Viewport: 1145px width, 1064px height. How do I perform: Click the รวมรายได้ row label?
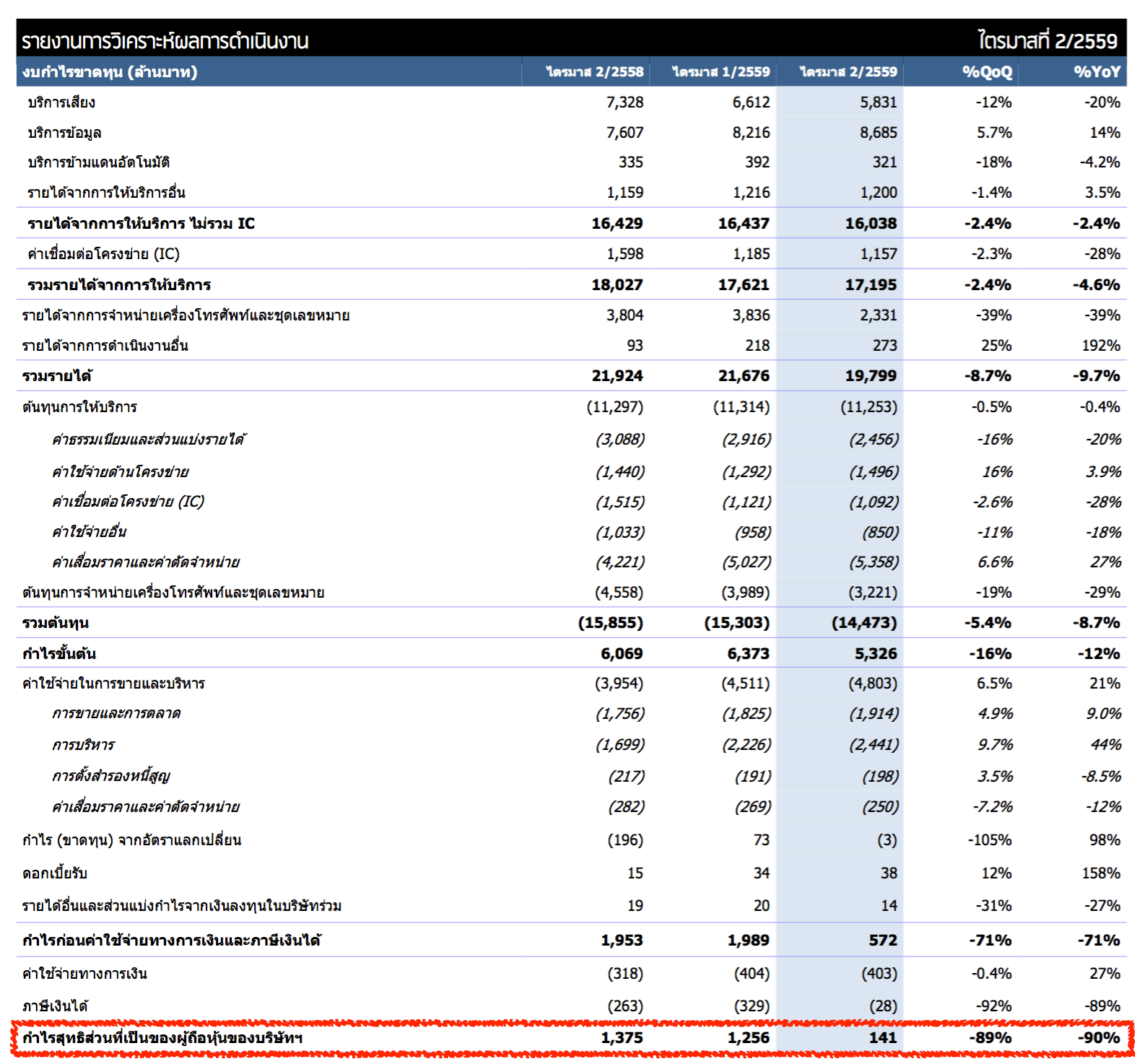[x=57, y=376]
